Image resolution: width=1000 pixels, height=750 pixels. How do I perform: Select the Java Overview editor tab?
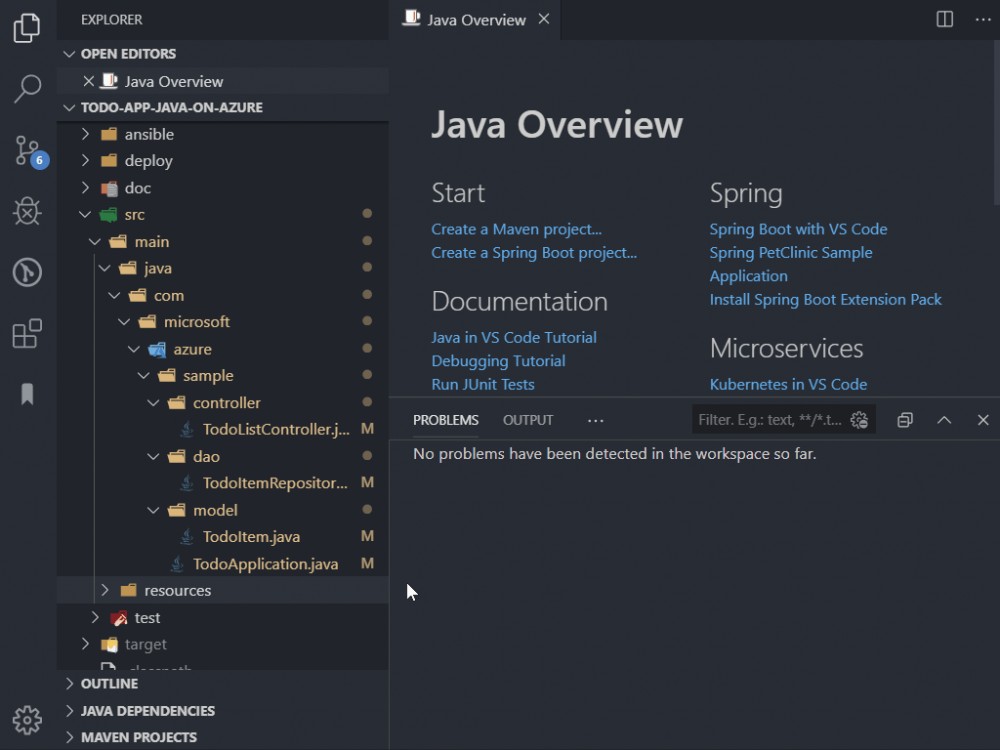472,19
